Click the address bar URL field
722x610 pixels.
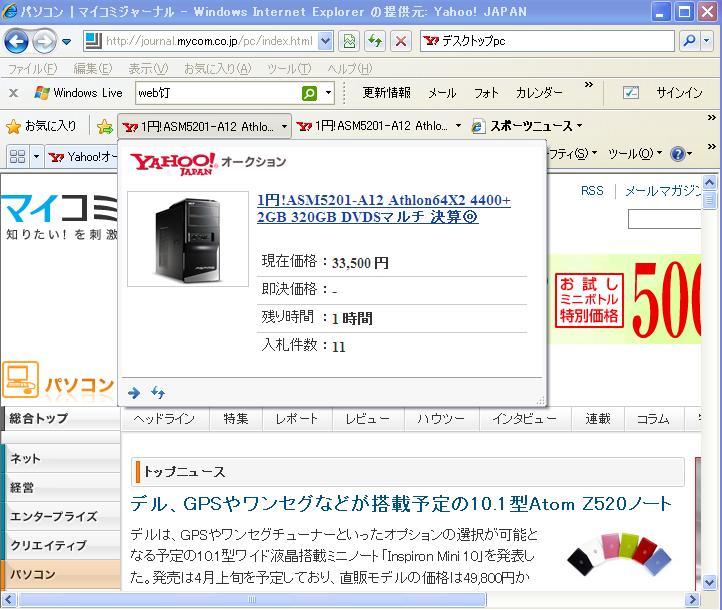tap(210, 41)
